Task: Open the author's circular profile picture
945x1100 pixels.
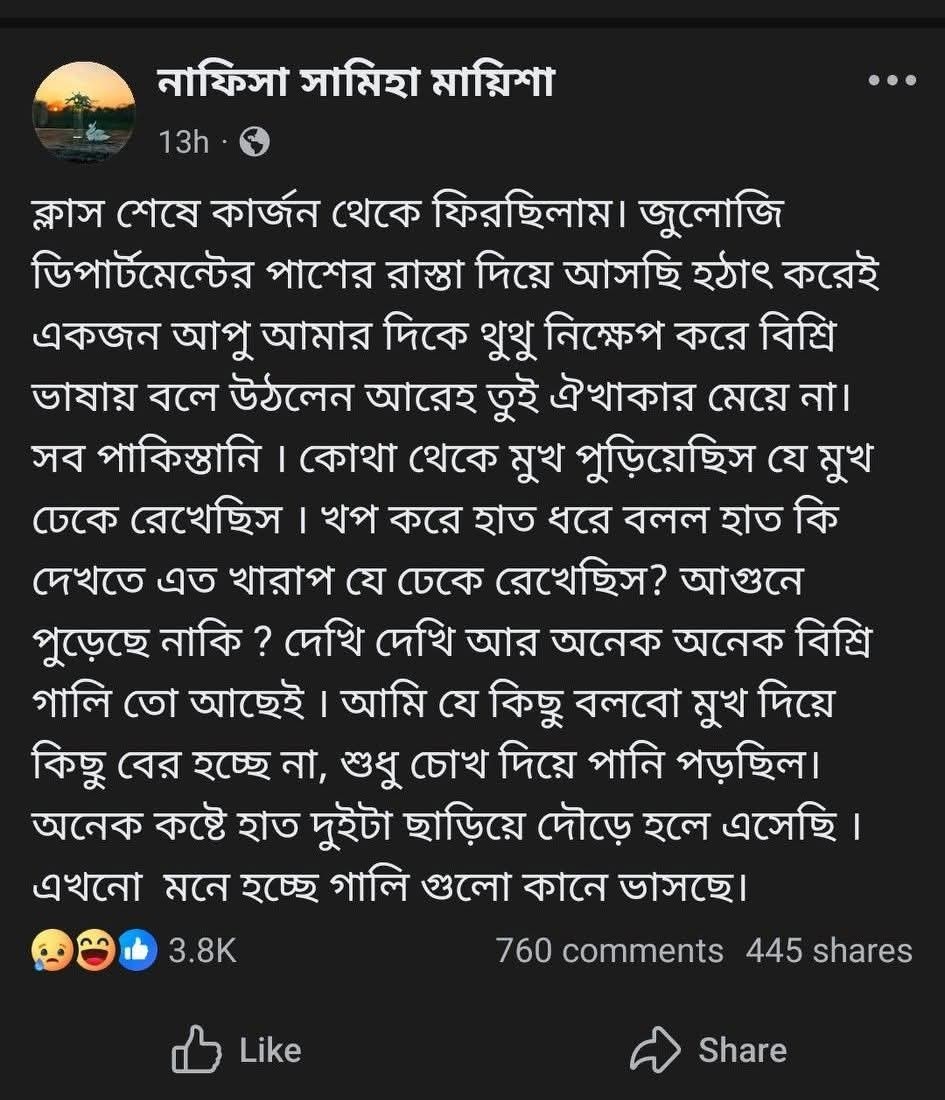Action: click(84, 110)
